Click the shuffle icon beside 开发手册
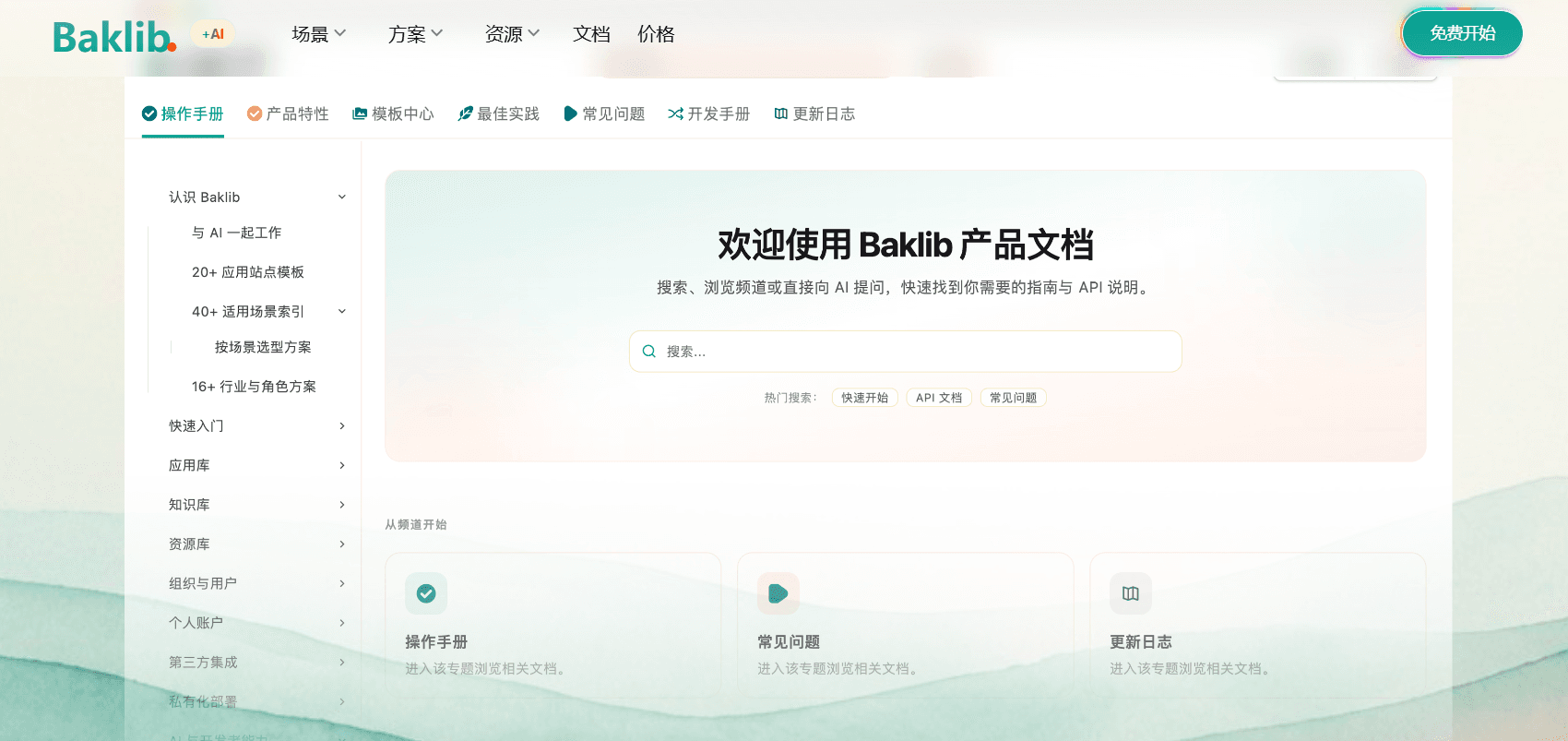Viewport: 1568px width, 741px height. [x=675, y=114]
